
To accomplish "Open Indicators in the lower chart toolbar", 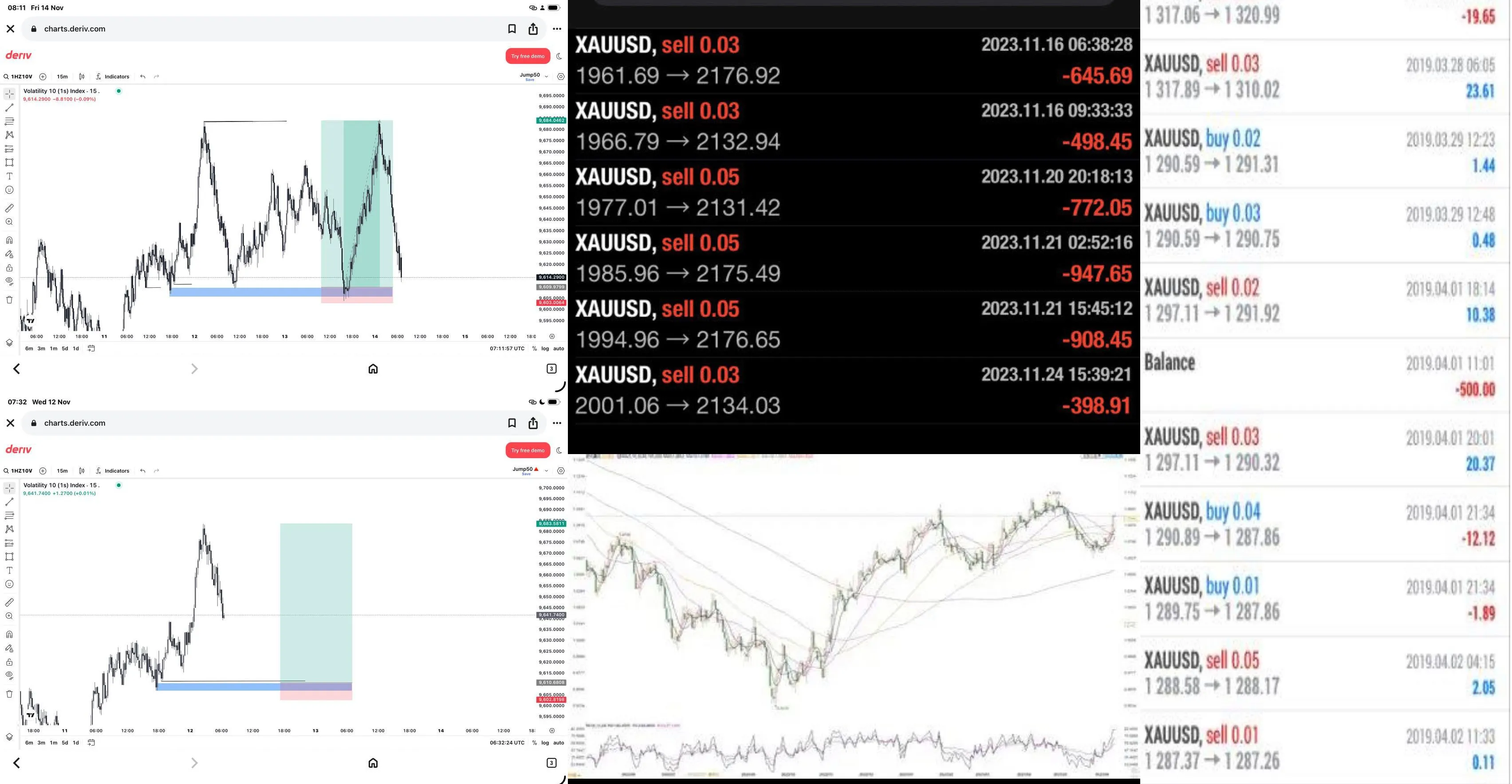I will click(113, 470).
